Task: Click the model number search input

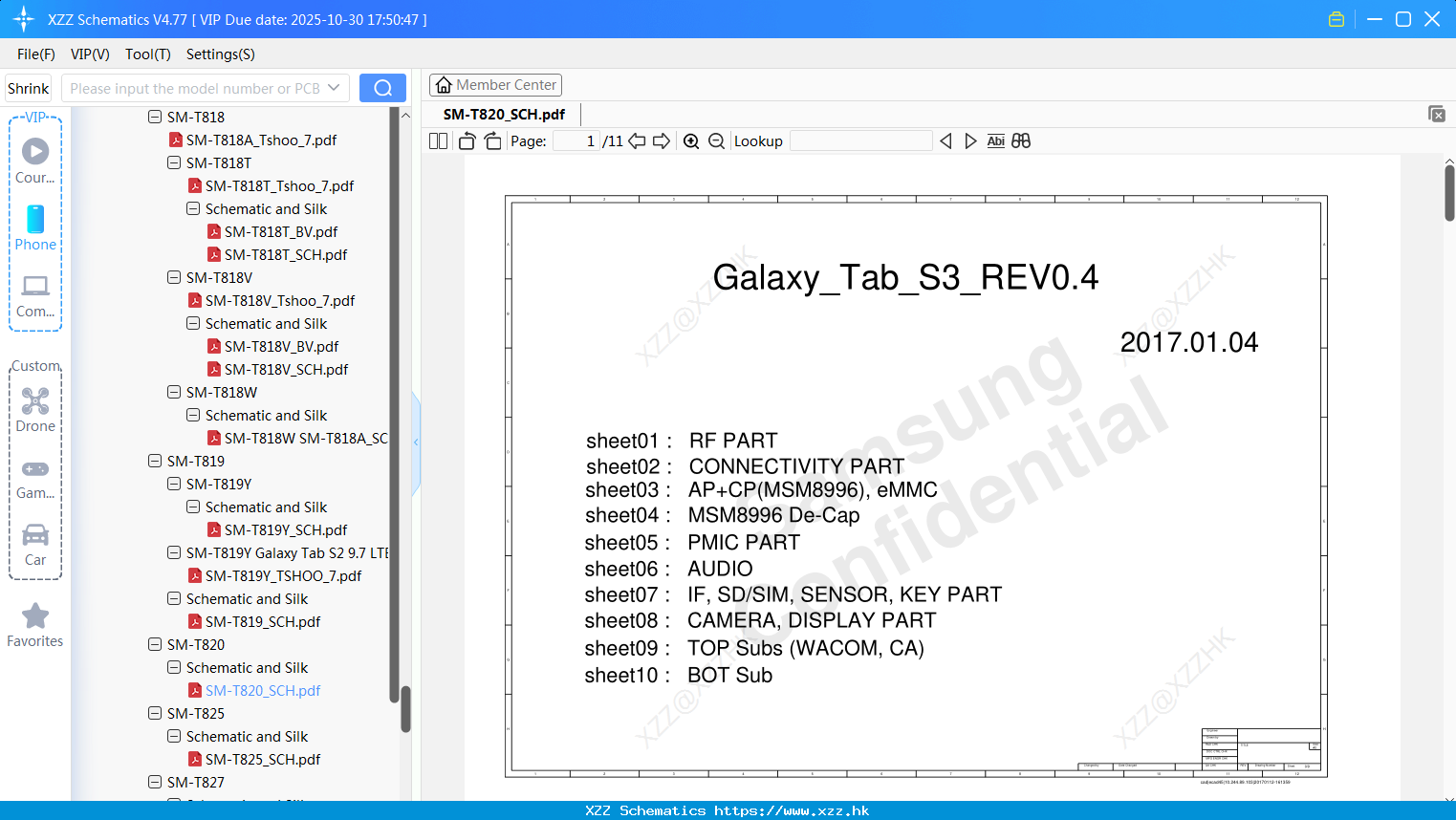Action: point(194,88)
